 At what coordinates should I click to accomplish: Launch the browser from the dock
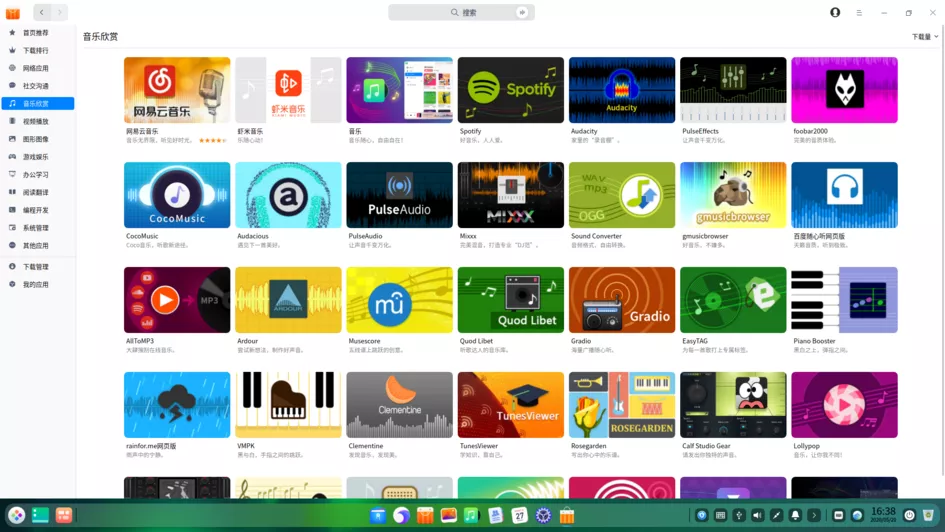coord(401,515)
